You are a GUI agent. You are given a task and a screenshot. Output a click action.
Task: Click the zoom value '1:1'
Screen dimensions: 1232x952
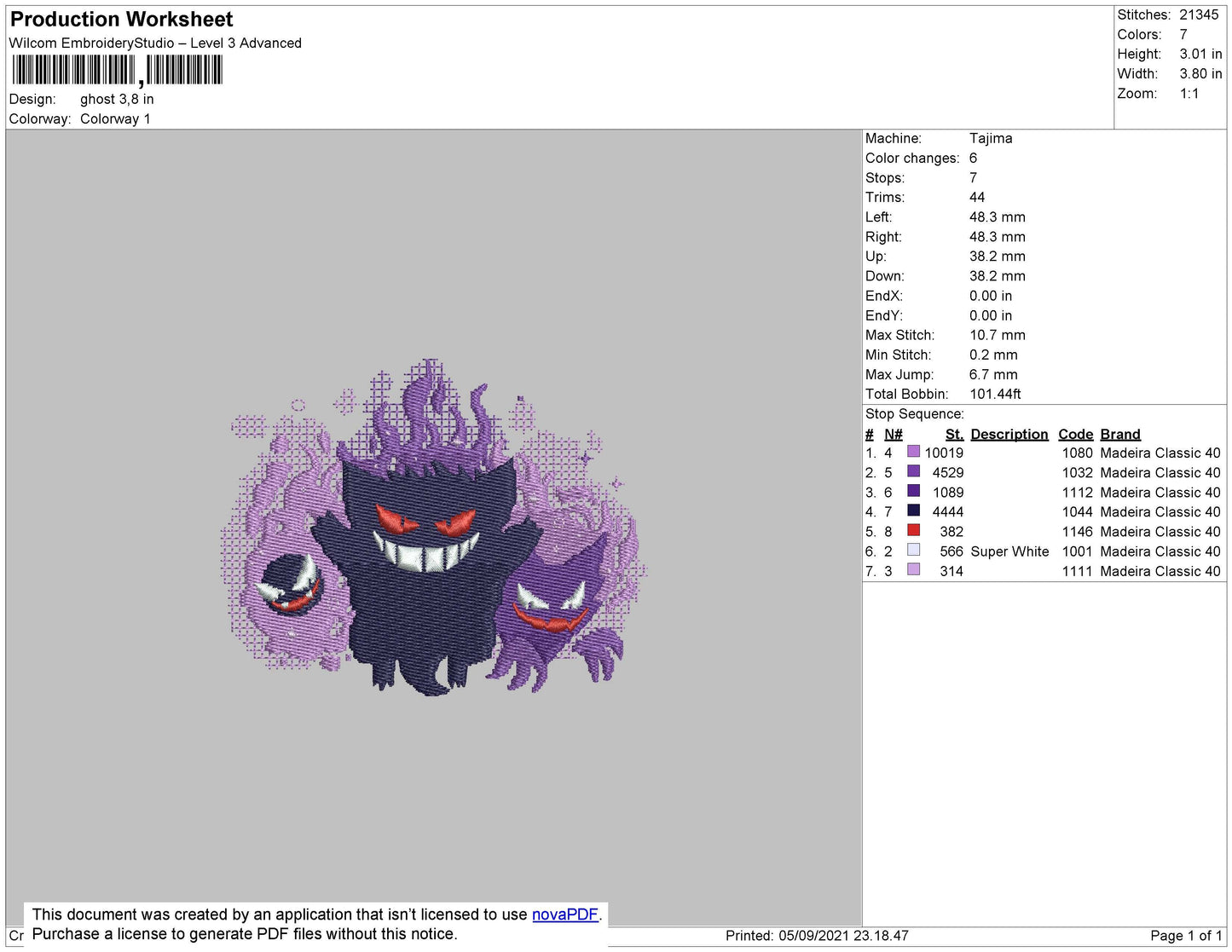point(1189,95)
